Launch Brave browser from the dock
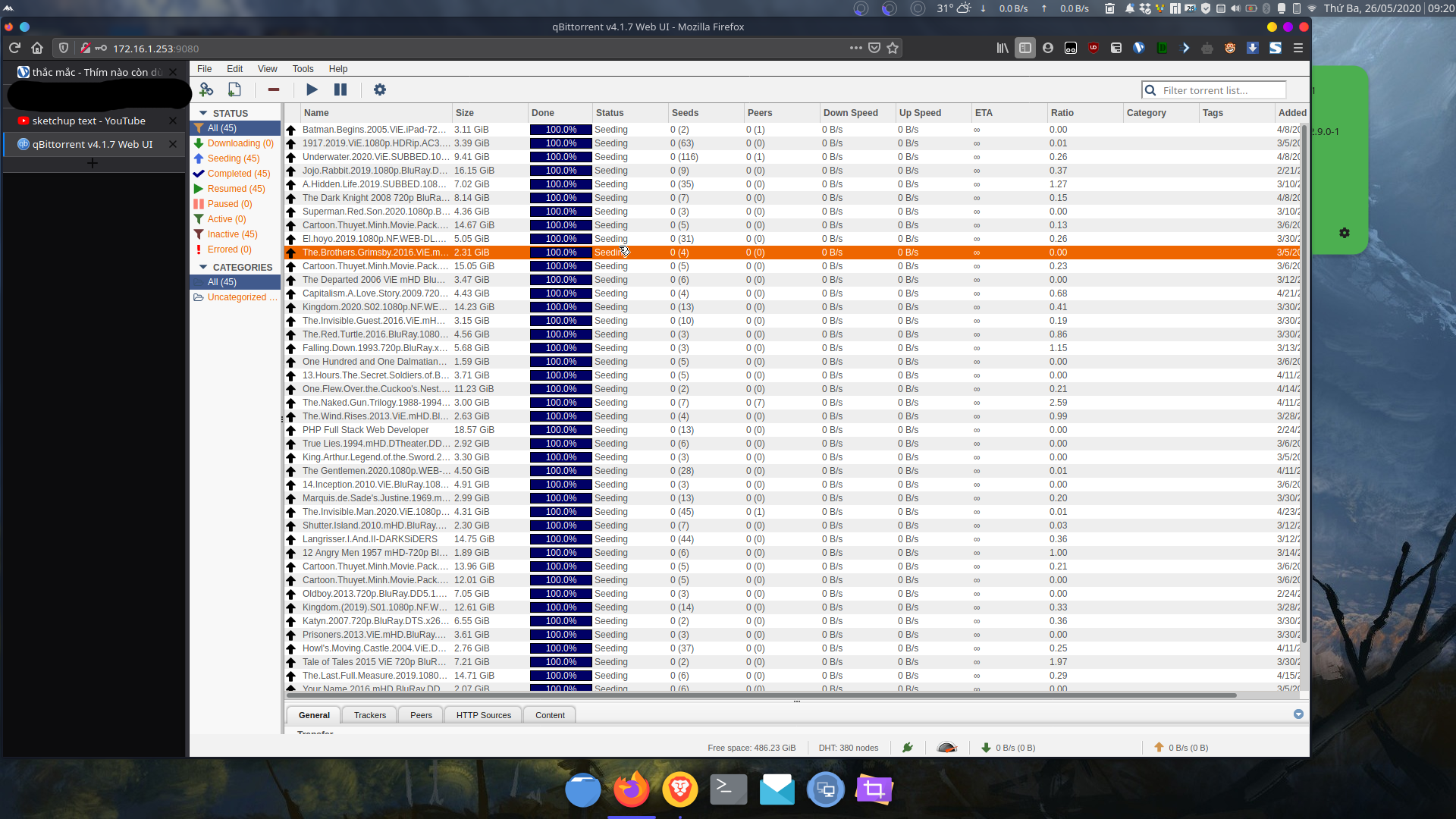The image size is (1456, 819). click(679, 789)
